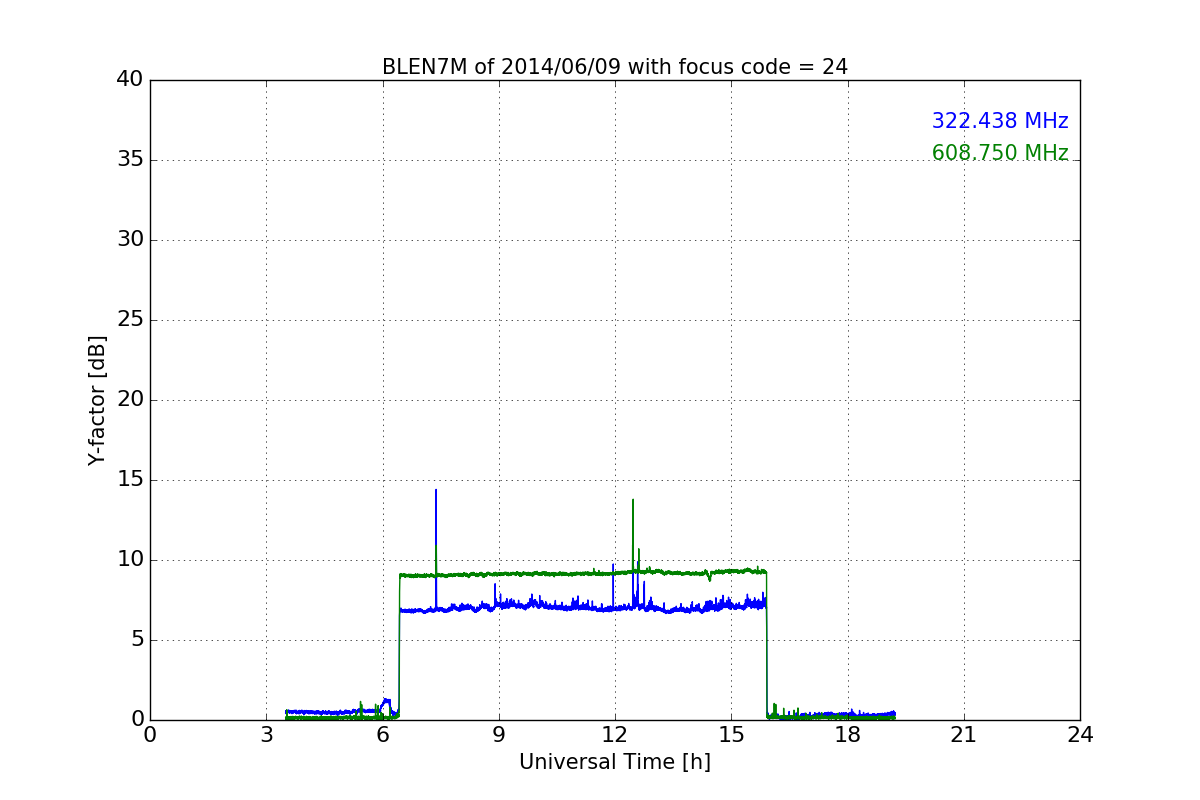Click y-axis tick label 40
The width and height of the screenshot is (1200, 800).
(130, 80)
